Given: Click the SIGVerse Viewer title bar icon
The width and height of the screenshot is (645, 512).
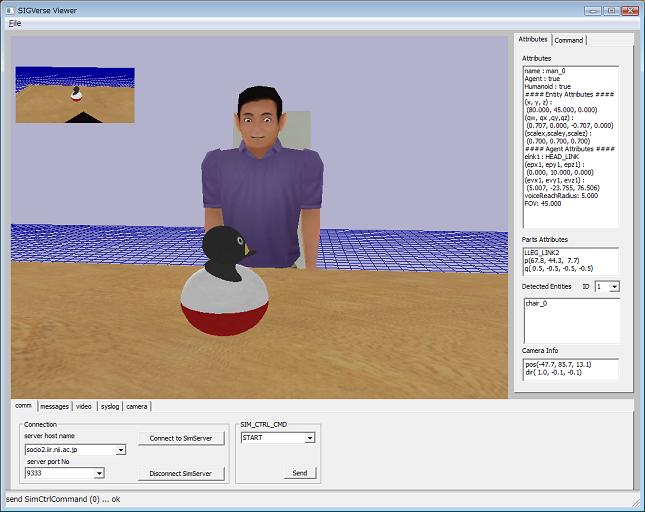Looking at the screenshot, I should pyautogui.click(x=10, y=8).
